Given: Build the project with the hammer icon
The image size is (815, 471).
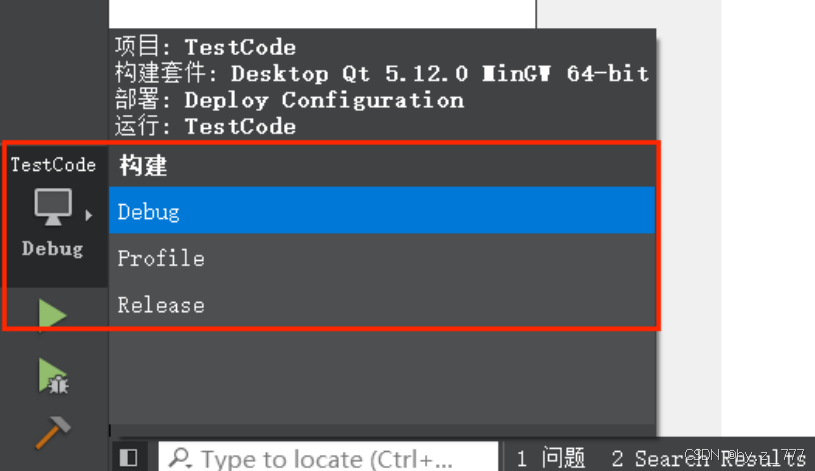Looking at the screenshot, I should [x=53, y=432].
